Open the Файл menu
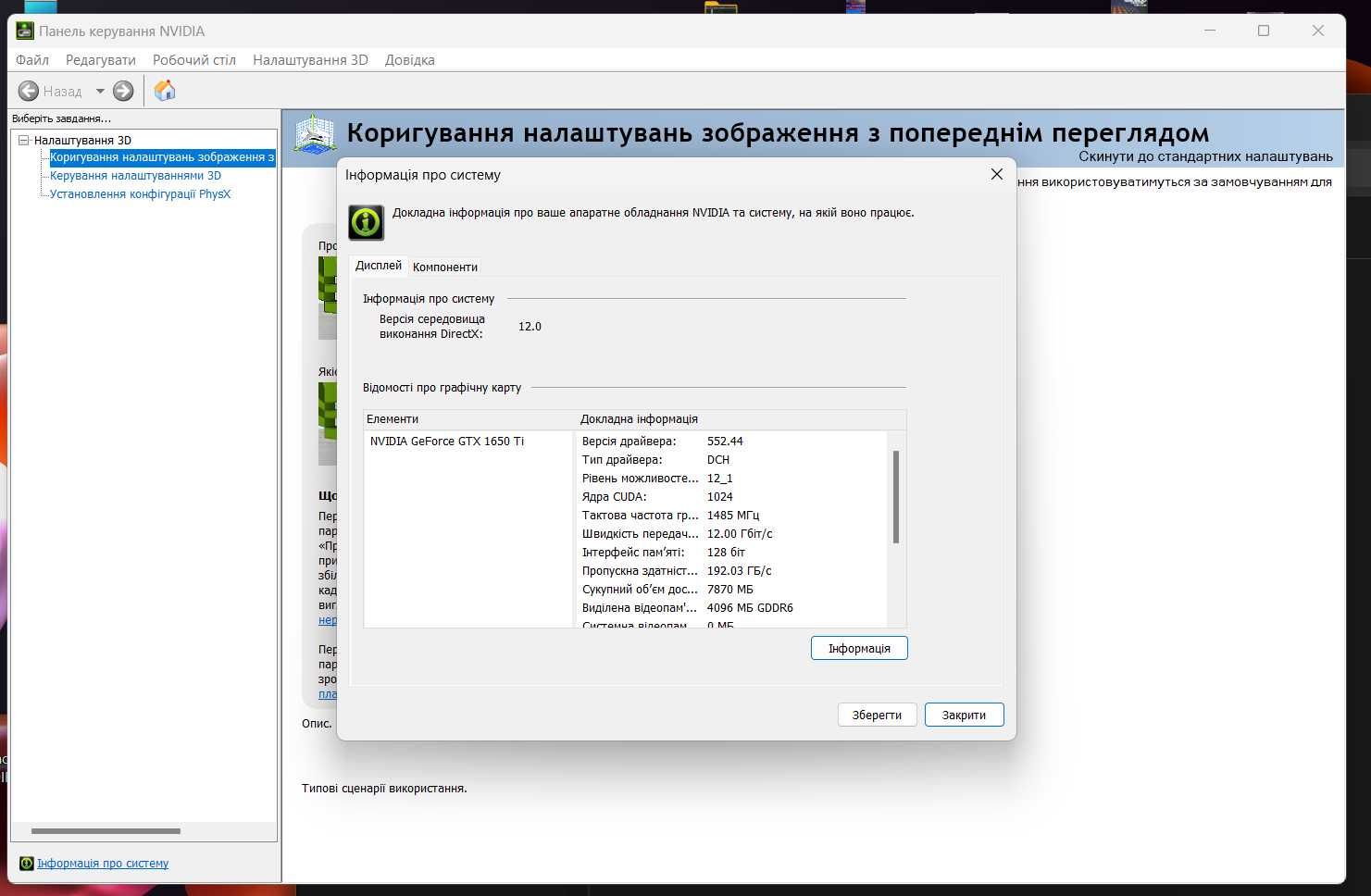The height and width of the screenshot is (896, 1371). [32, 60]
